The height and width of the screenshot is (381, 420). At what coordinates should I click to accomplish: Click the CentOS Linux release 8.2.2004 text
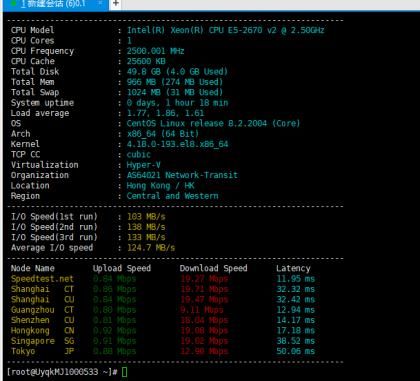[213, 124]
